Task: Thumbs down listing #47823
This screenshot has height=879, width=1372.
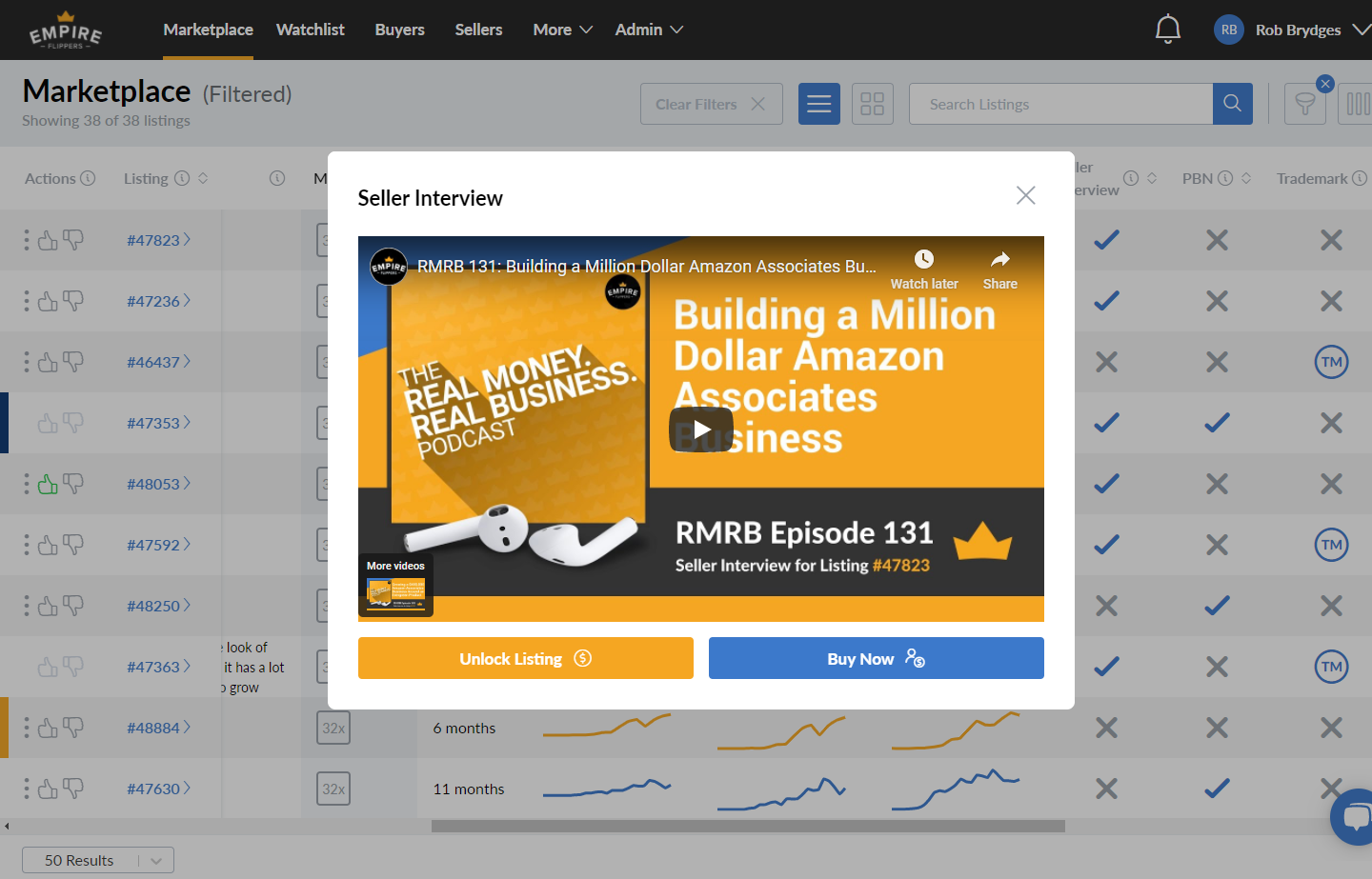Action: pos(73,240)
